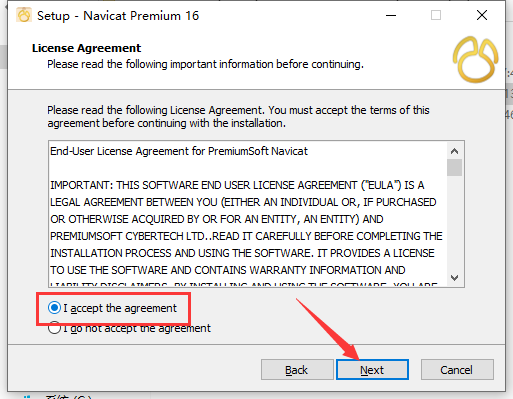The width and height of the screenshot is (513, 399).
Task: Click inside the EULA text box
Action: (x=248, y=214)
